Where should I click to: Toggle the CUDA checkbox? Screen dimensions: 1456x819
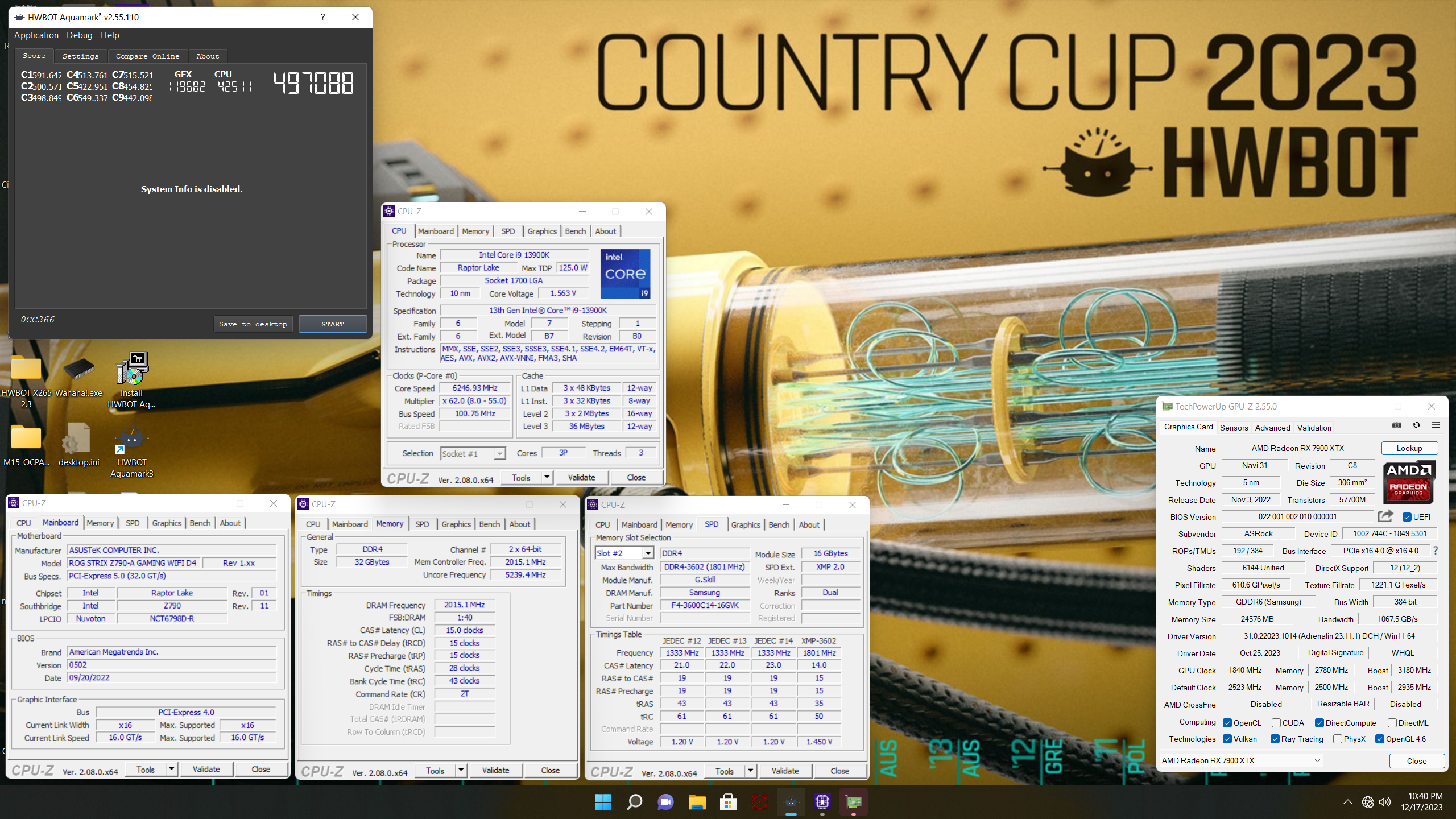[x=1276, y=723]
